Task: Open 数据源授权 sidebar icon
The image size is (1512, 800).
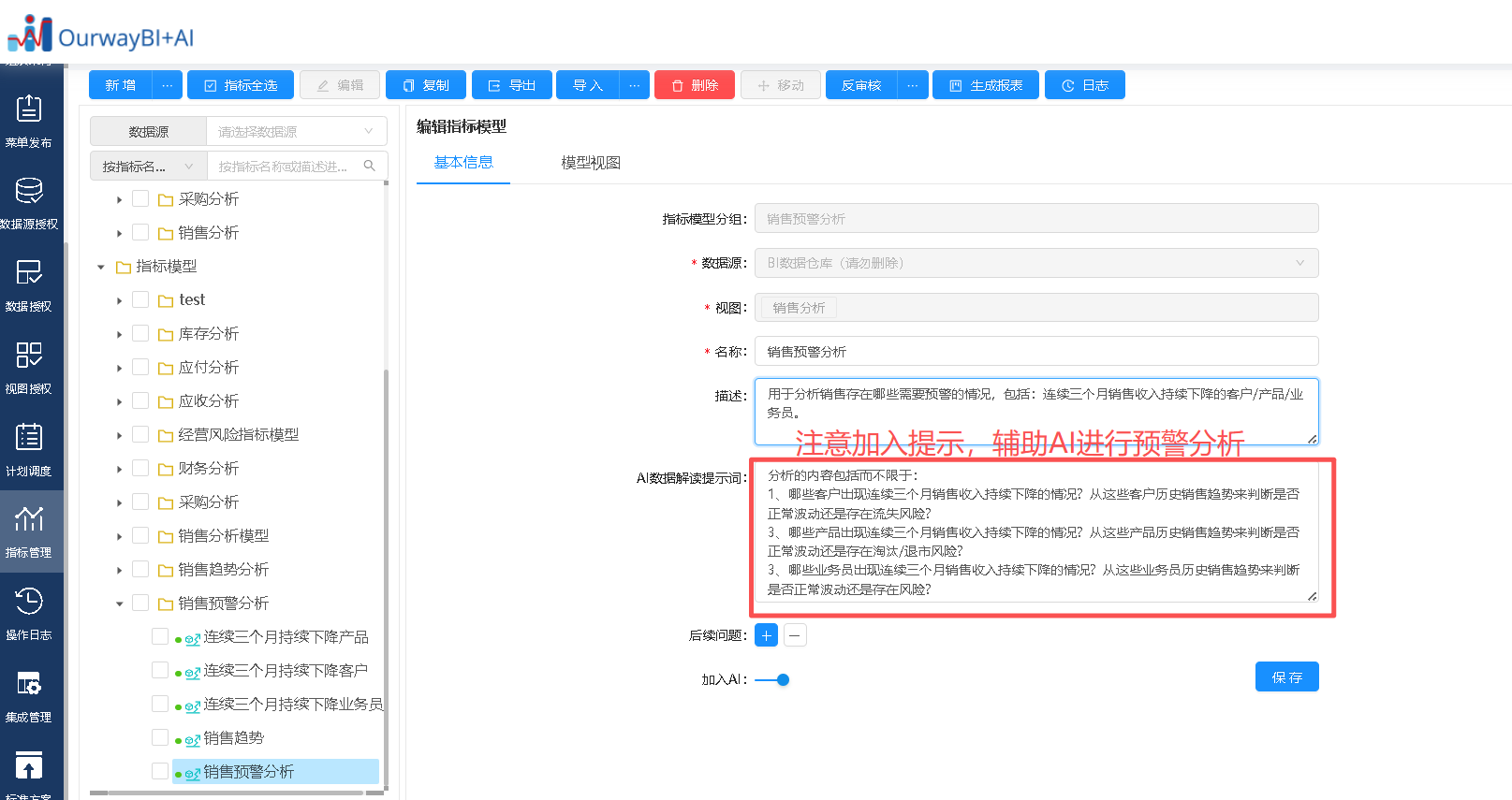Action: click(29, 202)
